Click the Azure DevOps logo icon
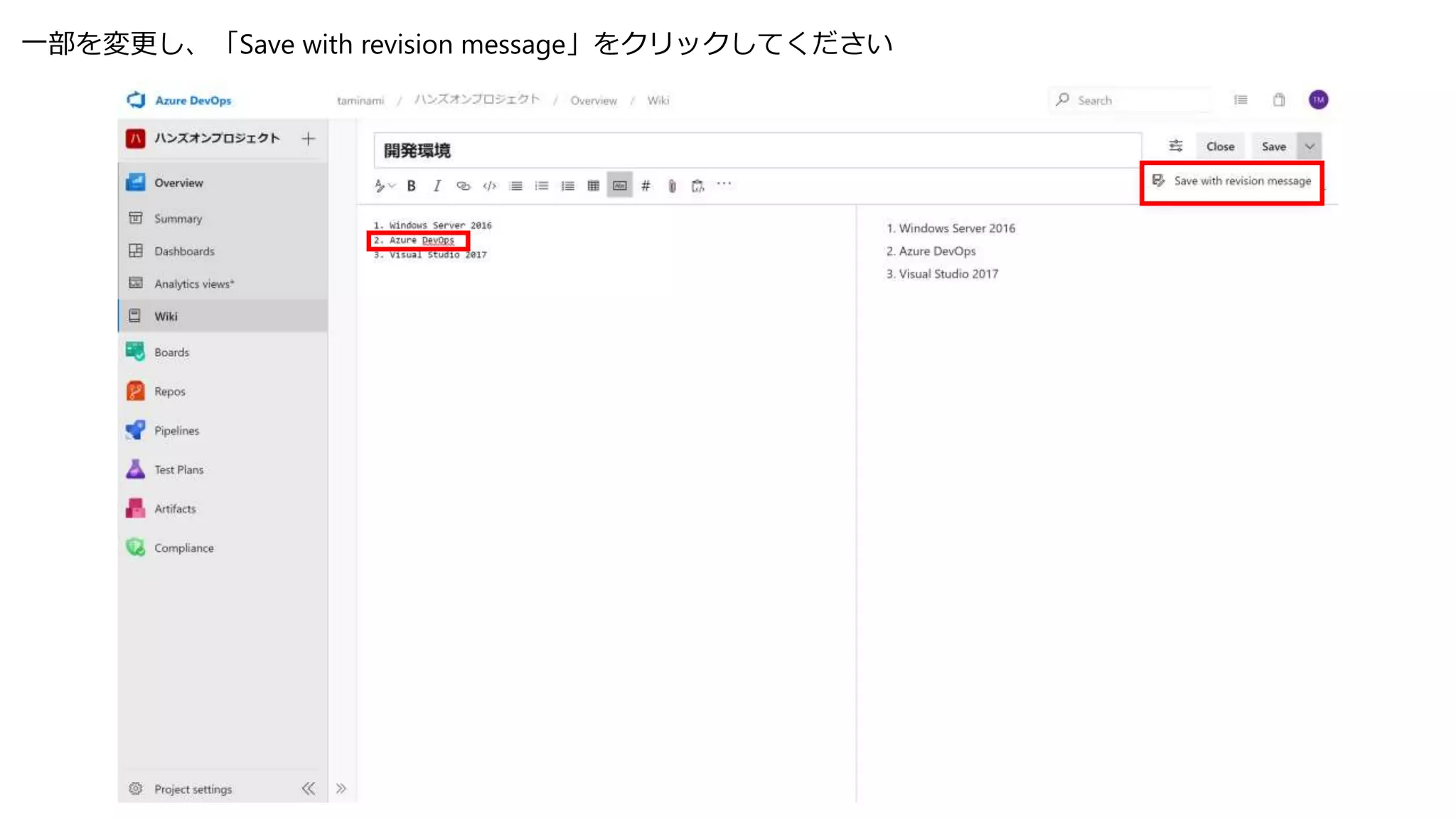 coord(136,100)
